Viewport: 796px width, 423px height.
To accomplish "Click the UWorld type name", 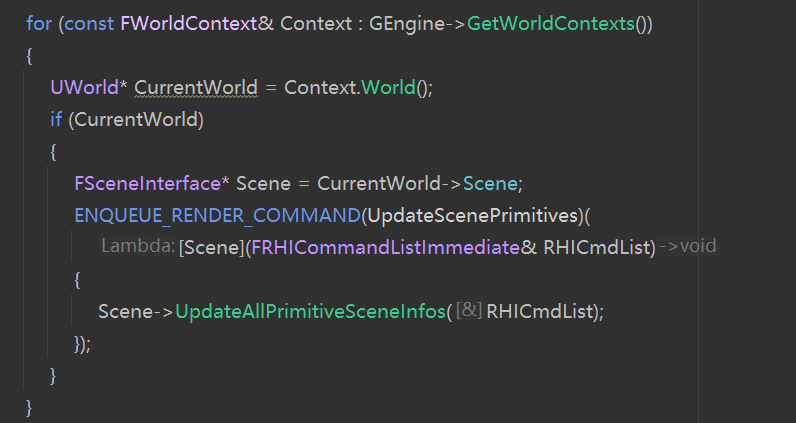I will click(84, 87).
